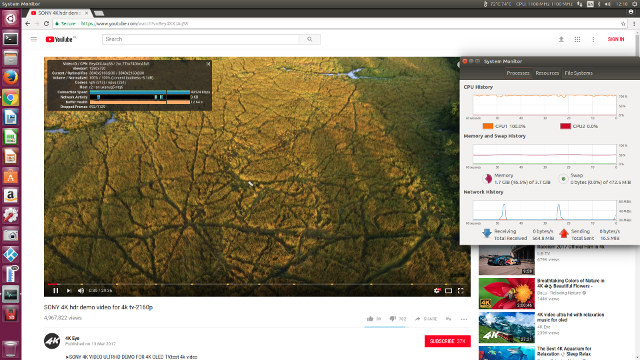Click the SIGN IN link
640x360 pixels.
pos(616,39)
